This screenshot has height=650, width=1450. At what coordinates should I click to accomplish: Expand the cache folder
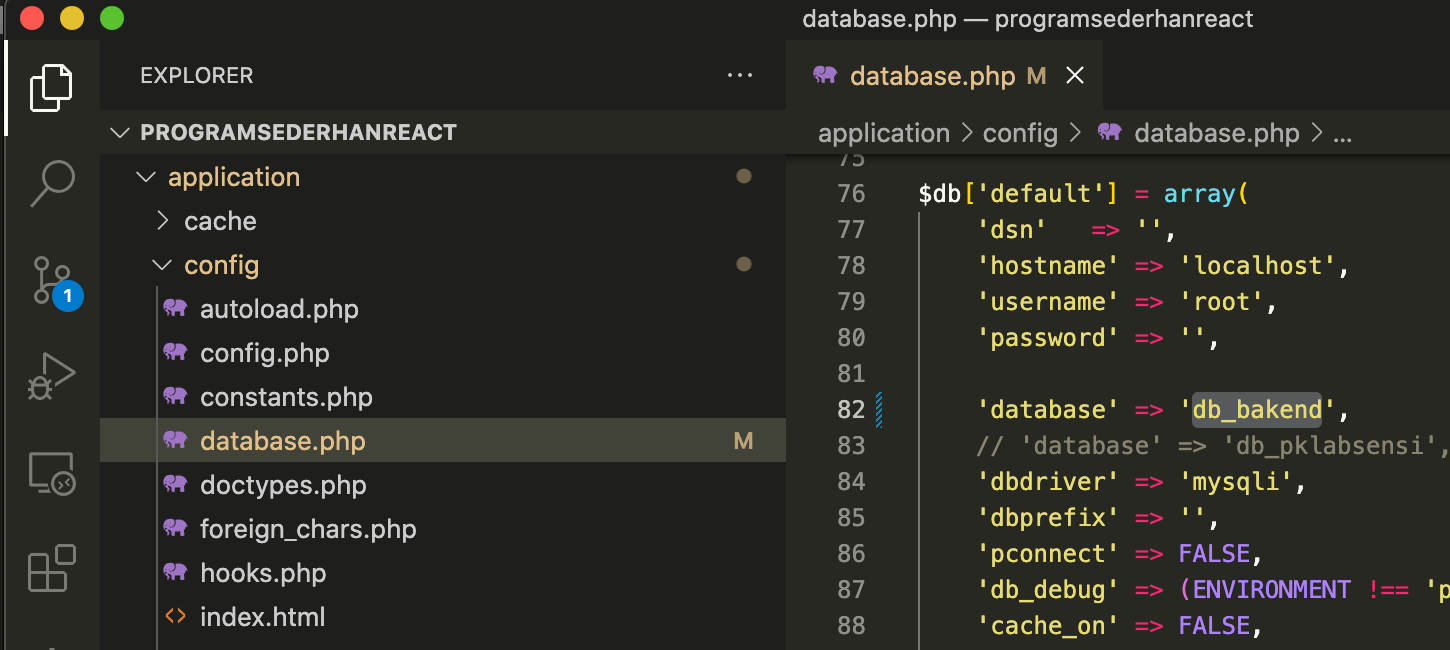point(220,221)
